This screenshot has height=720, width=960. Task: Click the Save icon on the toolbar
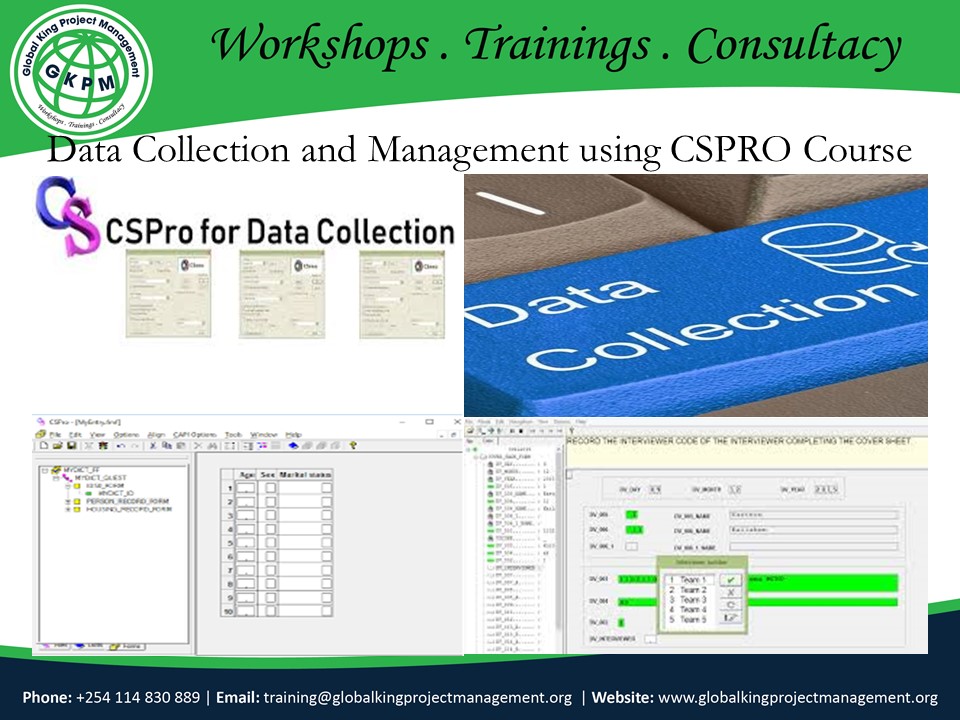point(73,444)
